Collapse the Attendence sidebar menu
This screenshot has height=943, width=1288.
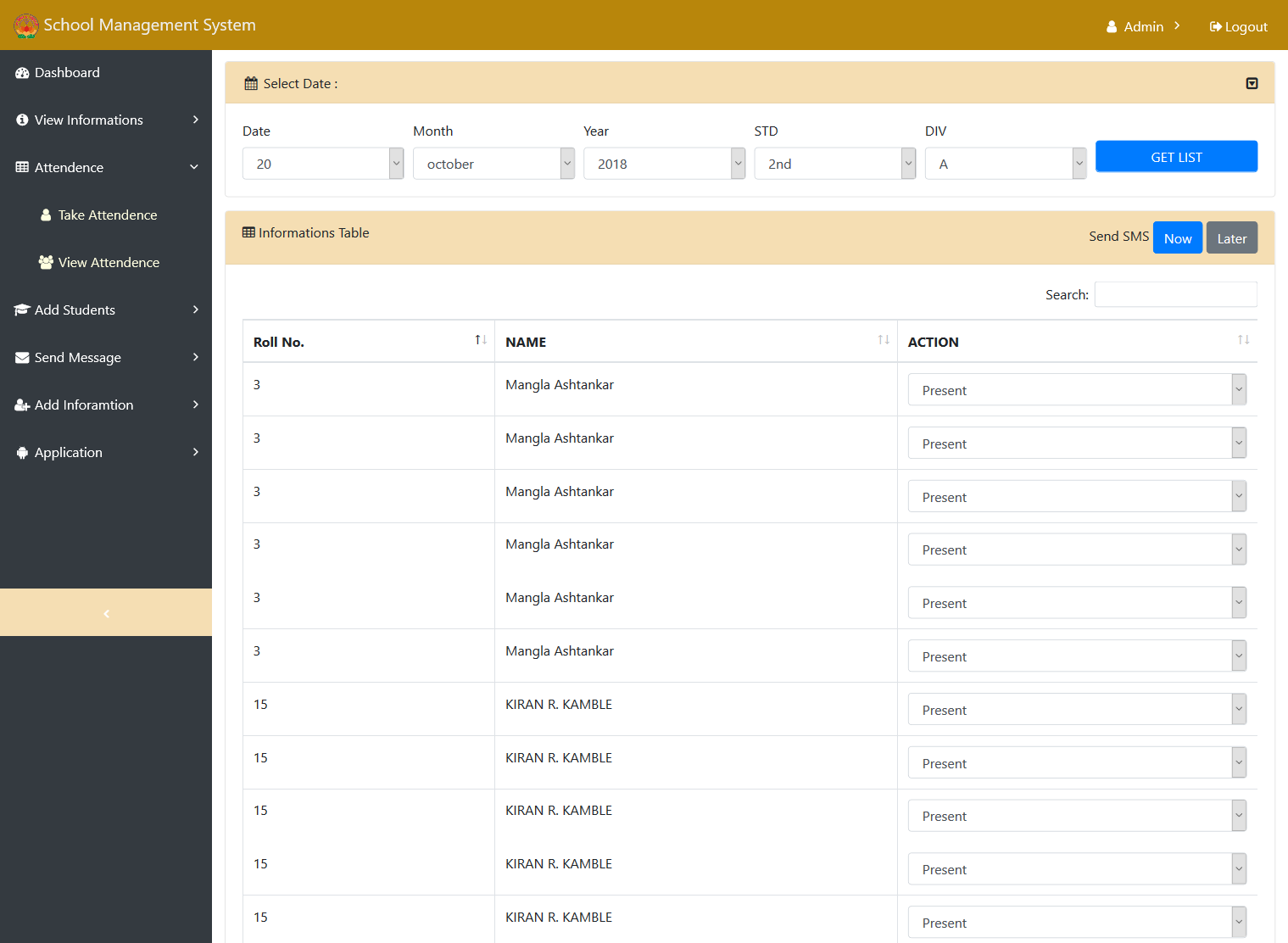106,168
